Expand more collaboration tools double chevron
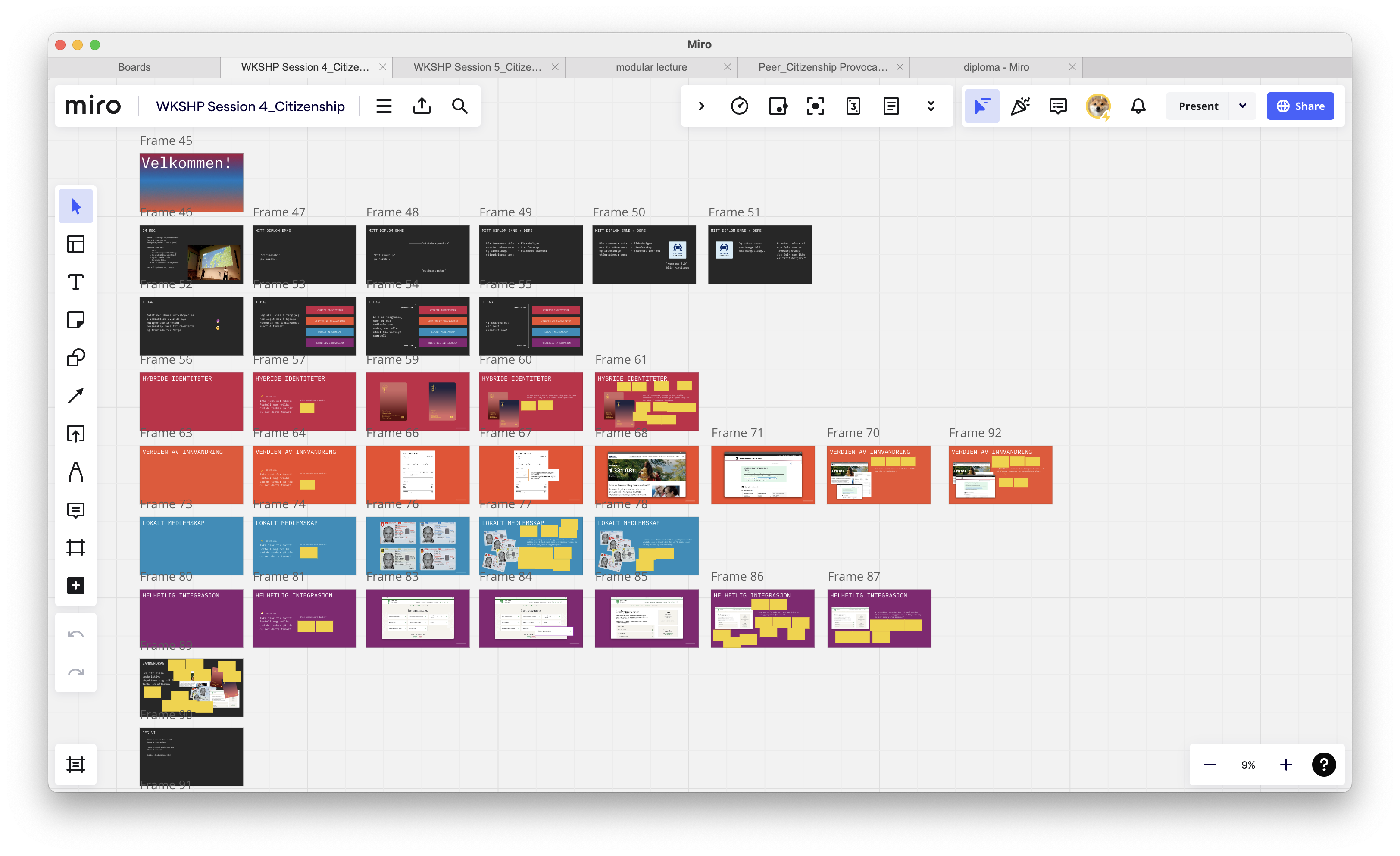 [931, 106]
